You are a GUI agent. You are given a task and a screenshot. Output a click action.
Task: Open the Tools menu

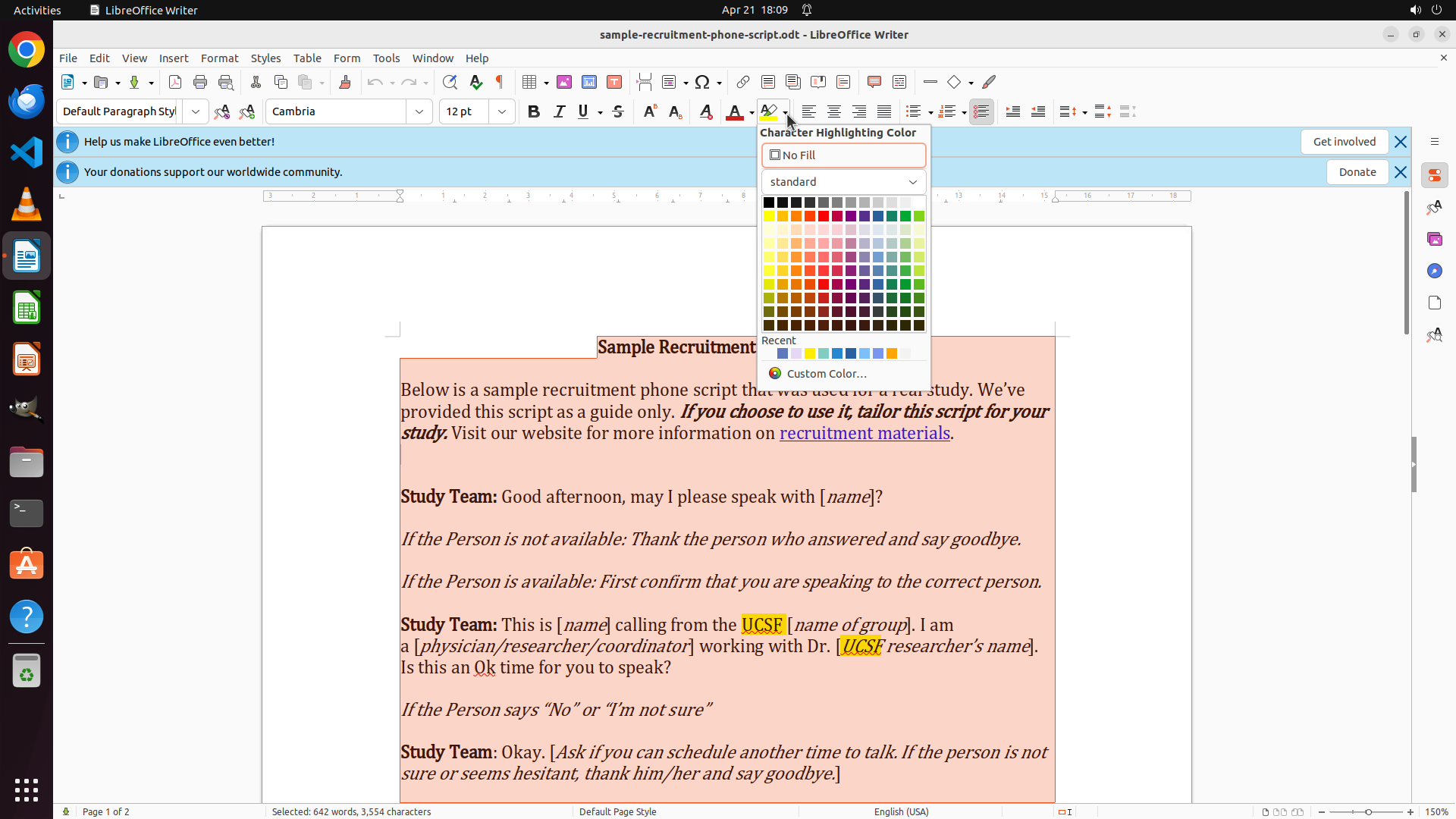386,58
